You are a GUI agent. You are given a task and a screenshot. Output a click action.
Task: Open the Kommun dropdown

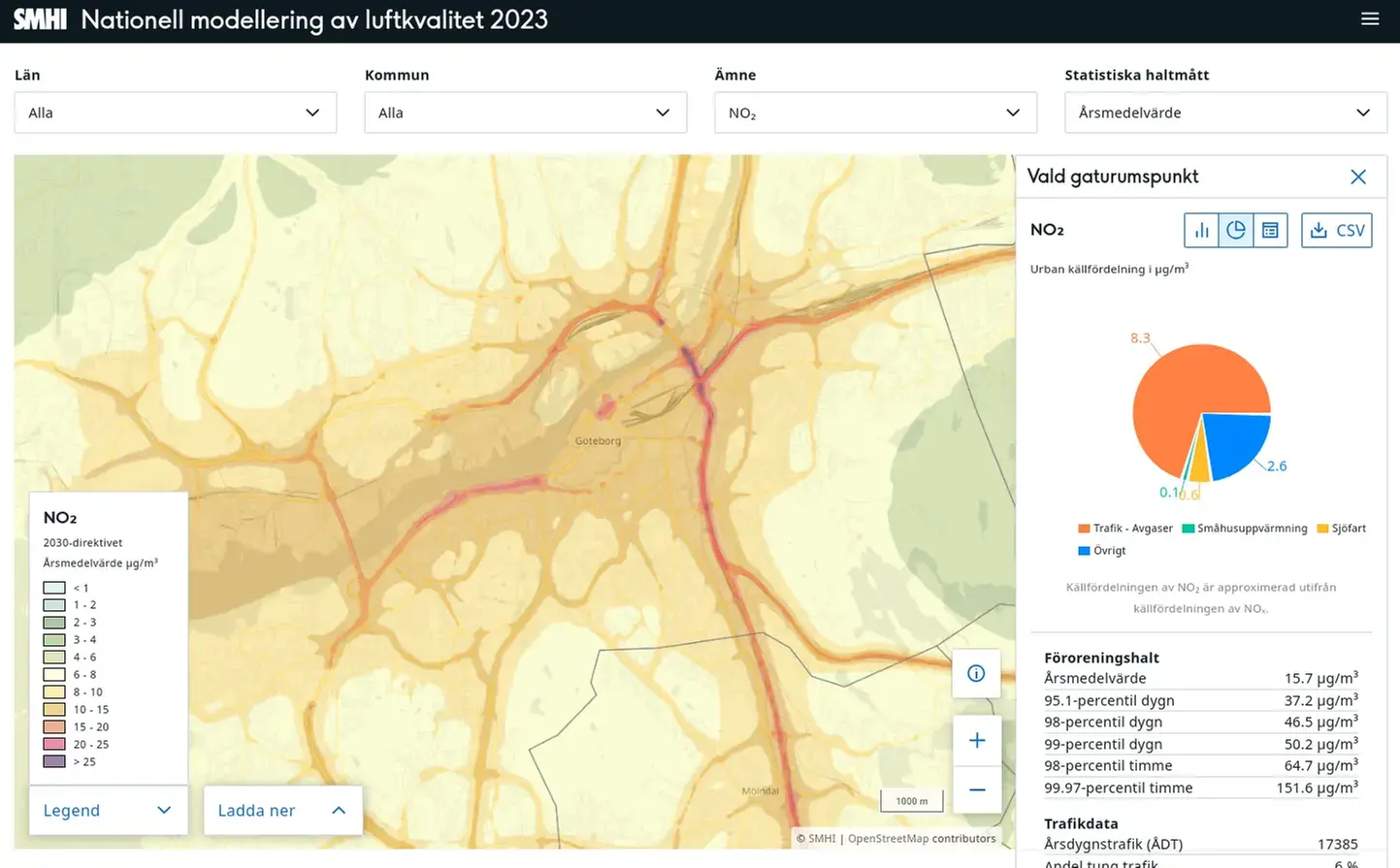pyautogui.click(x=525, y=113)
